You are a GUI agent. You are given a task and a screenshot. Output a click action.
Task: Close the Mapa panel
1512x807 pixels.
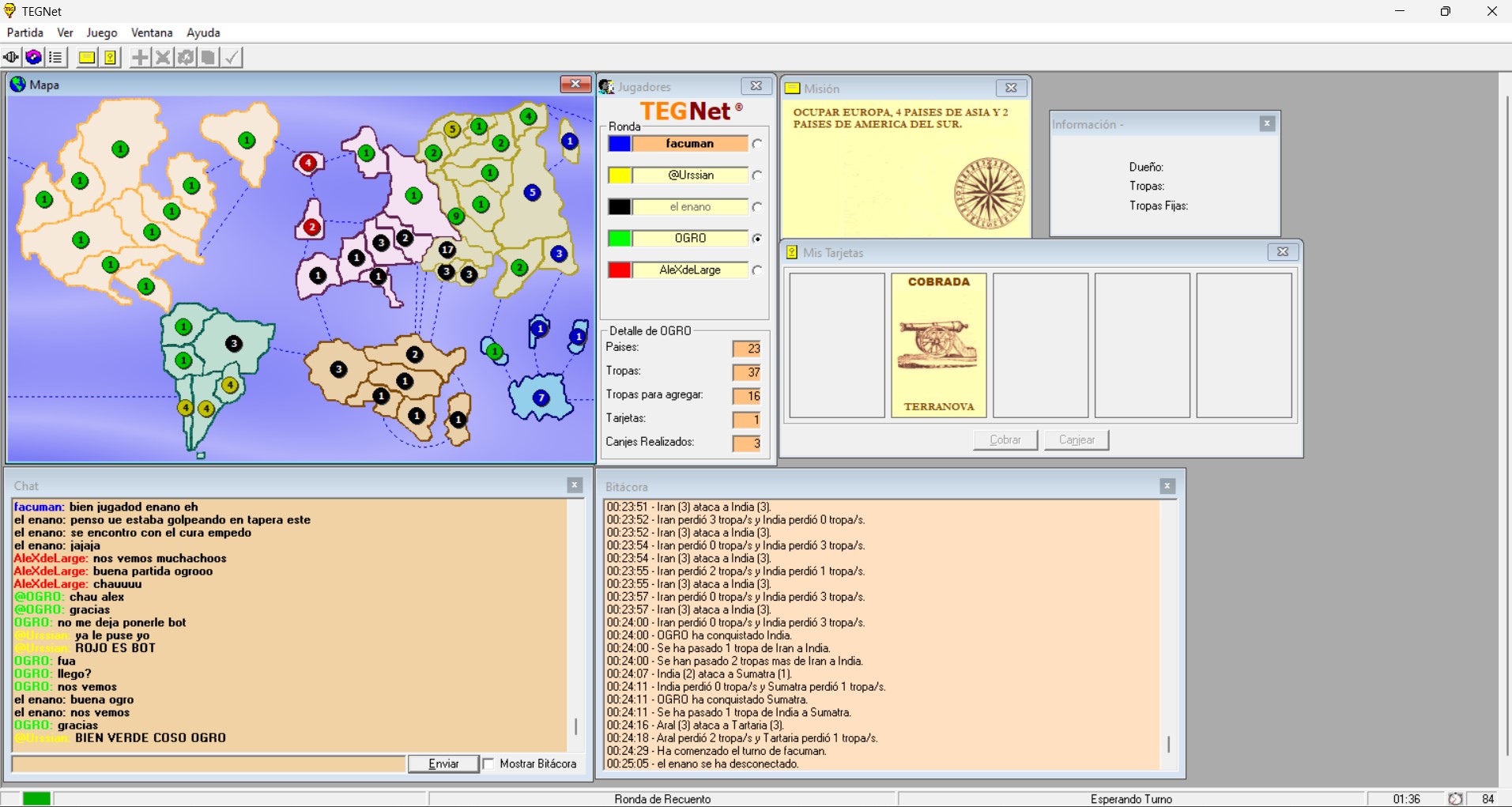[x=575, y=84]
